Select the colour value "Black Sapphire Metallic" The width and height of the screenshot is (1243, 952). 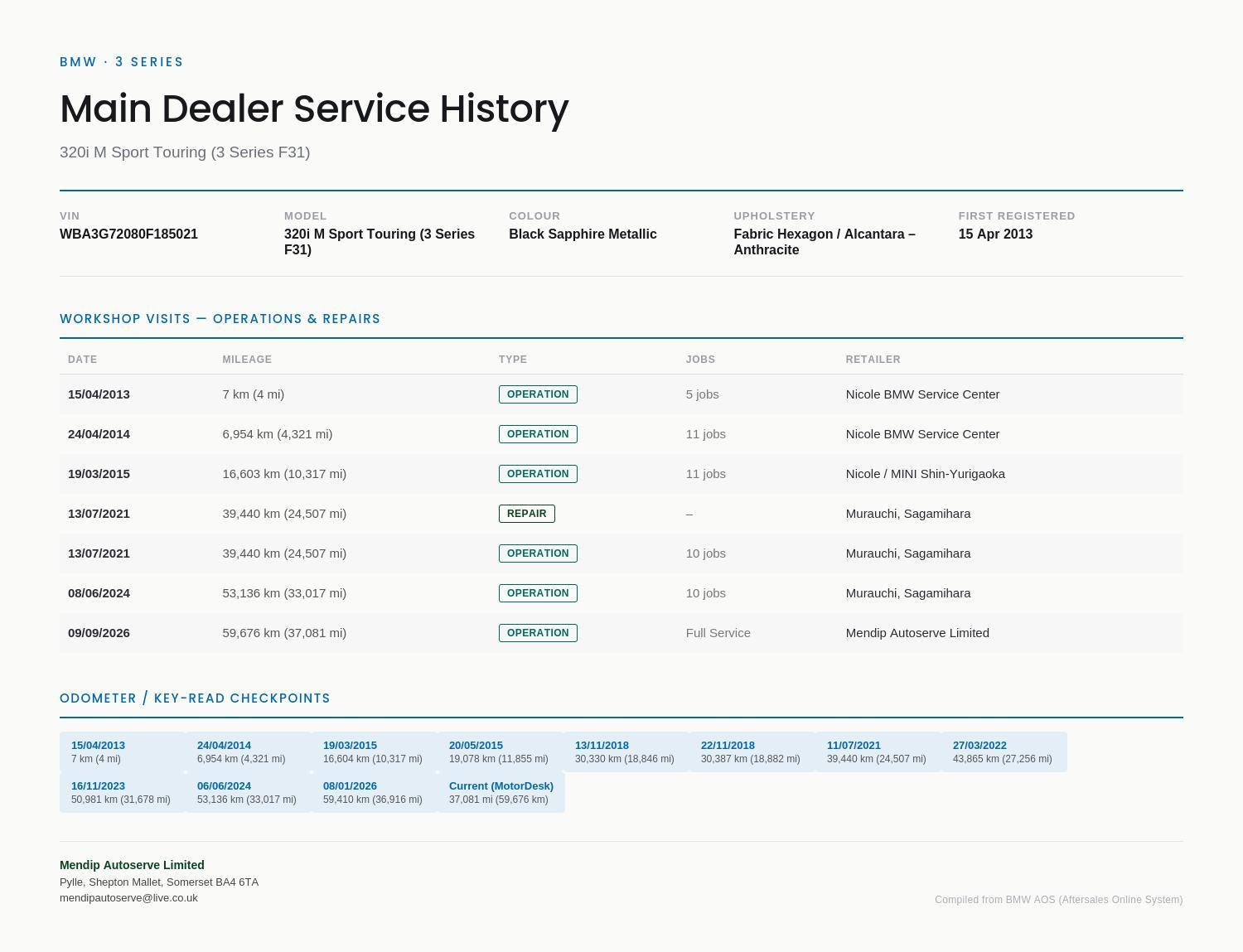[x=583, y=234]
